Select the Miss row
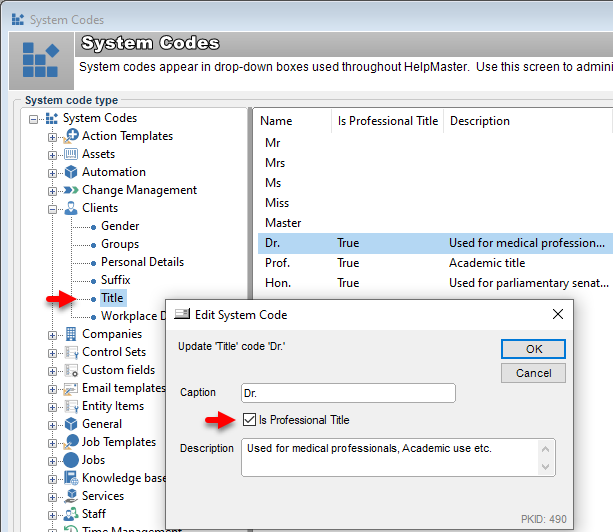Viewport: 613px width, 532px height. [x=435, y=202]
